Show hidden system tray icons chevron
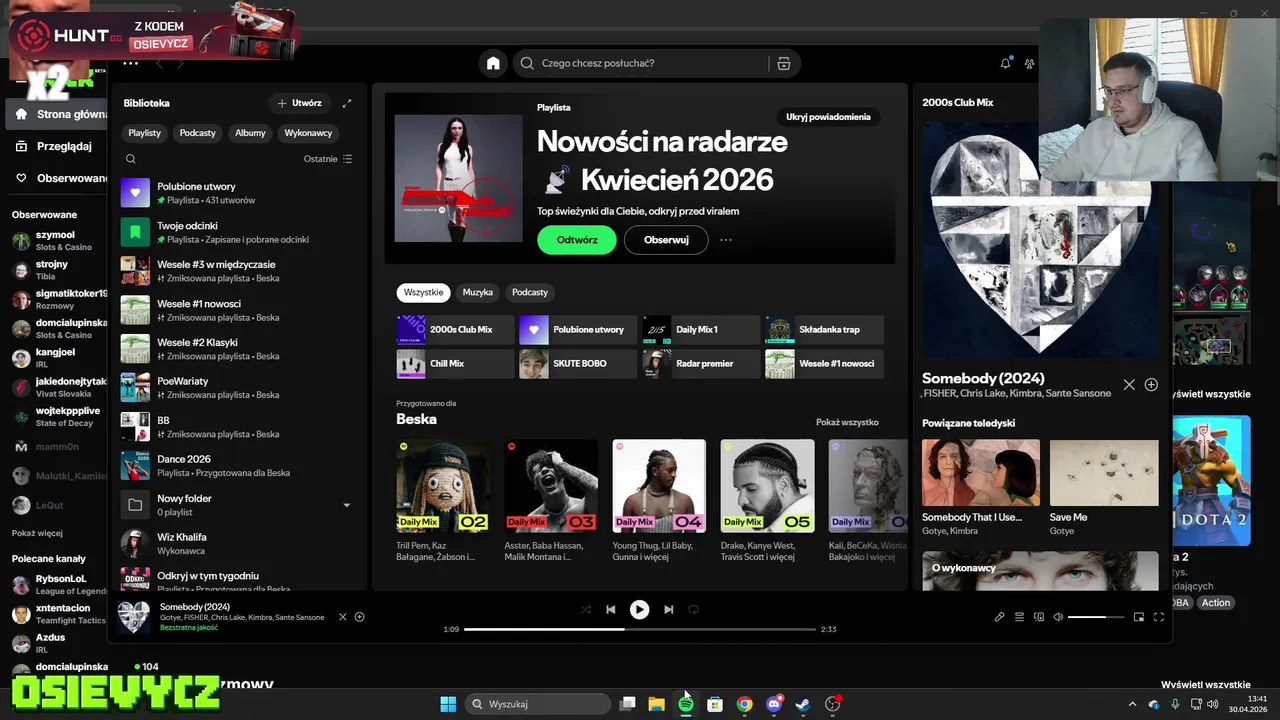Viewport: 1280px width, 720px height. click(1132, 704)
